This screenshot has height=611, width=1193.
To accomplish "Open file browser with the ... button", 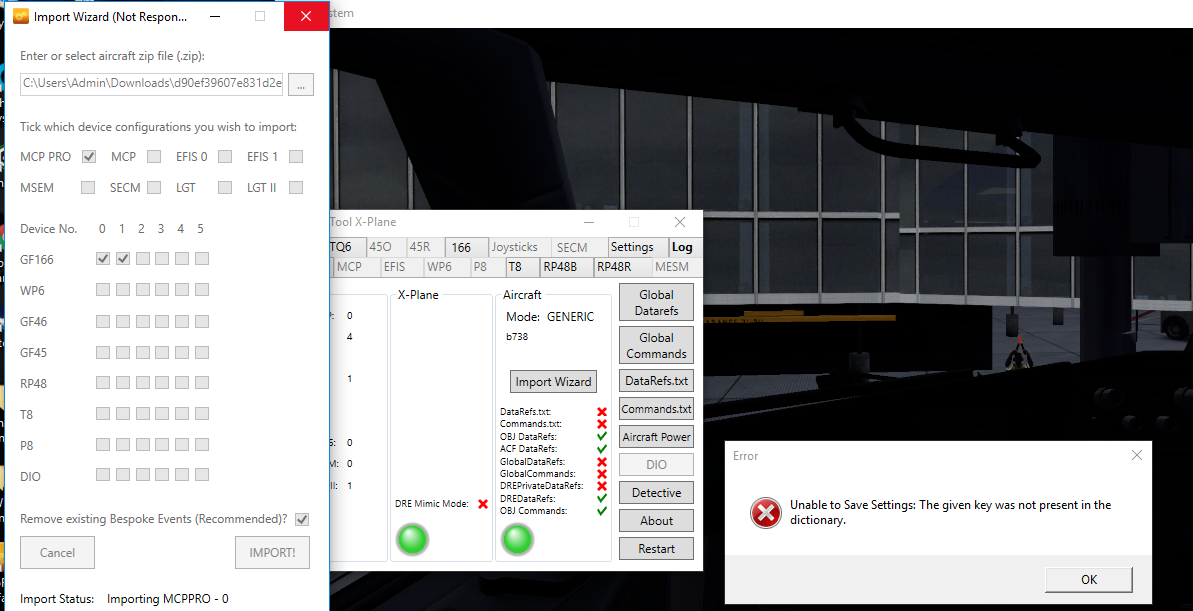I will (x=301, y=84).
